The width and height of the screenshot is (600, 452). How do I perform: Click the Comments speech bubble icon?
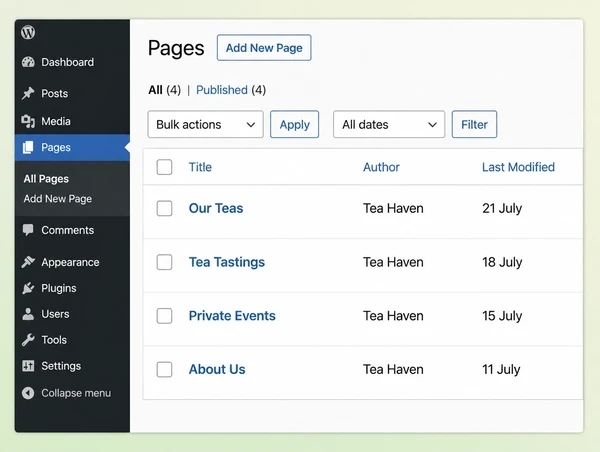(x=28, y=230)
